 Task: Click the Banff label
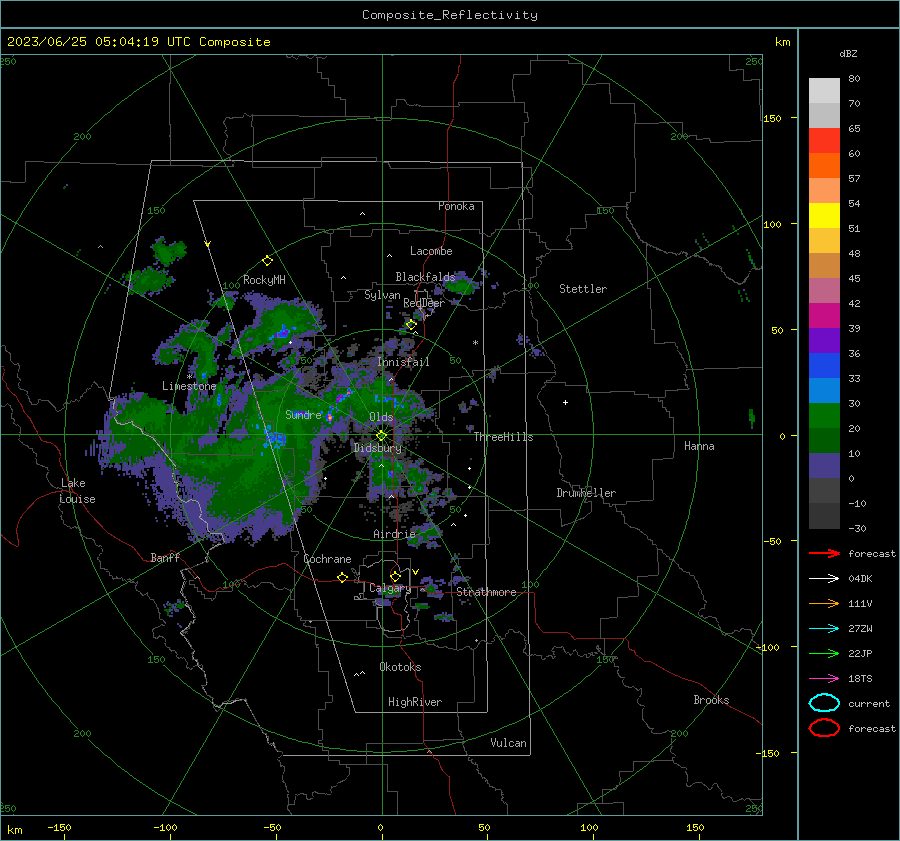(165, 557)
